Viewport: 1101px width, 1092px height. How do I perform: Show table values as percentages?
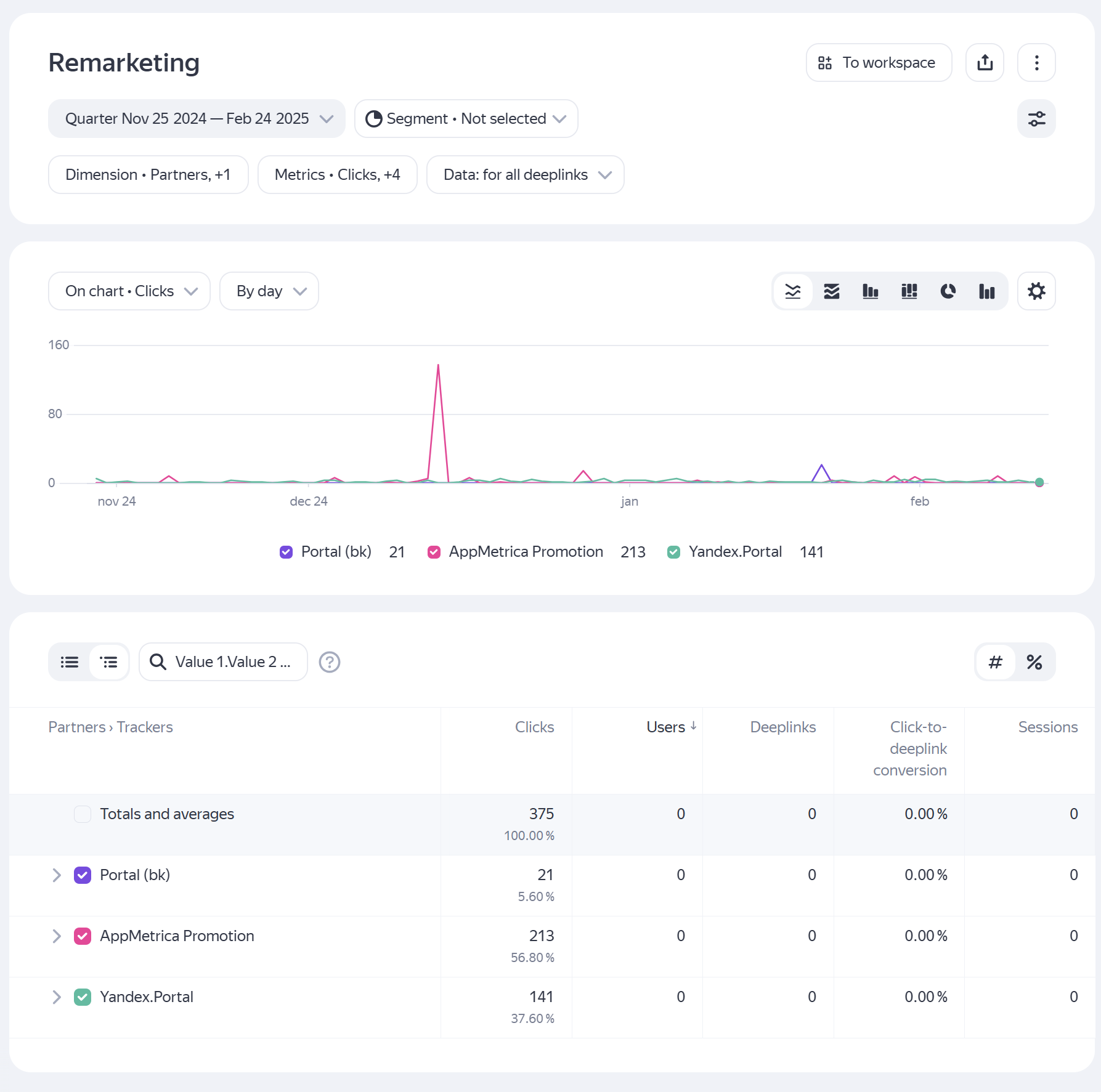pyautogui.click(x=1034, y=662)
